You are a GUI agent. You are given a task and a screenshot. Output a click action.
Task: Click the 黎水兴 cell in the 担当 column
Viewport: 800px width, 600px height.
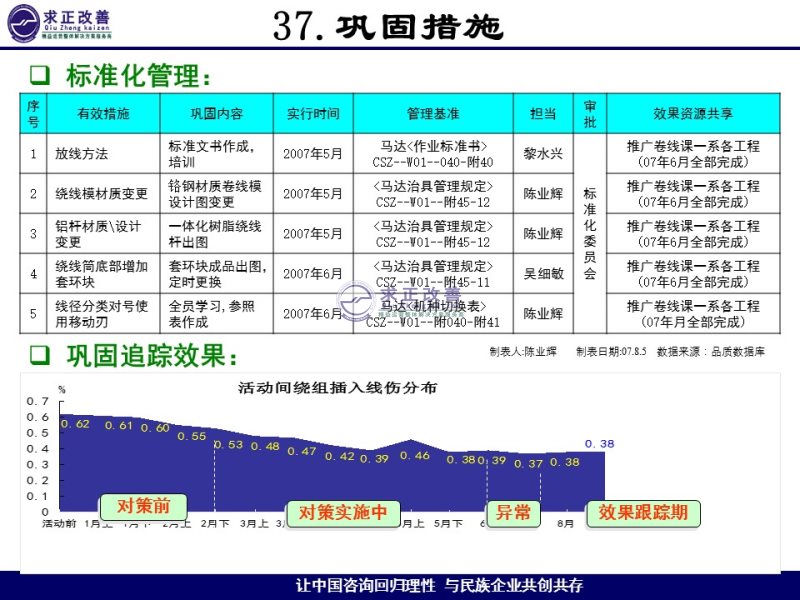tap(543, 154)
